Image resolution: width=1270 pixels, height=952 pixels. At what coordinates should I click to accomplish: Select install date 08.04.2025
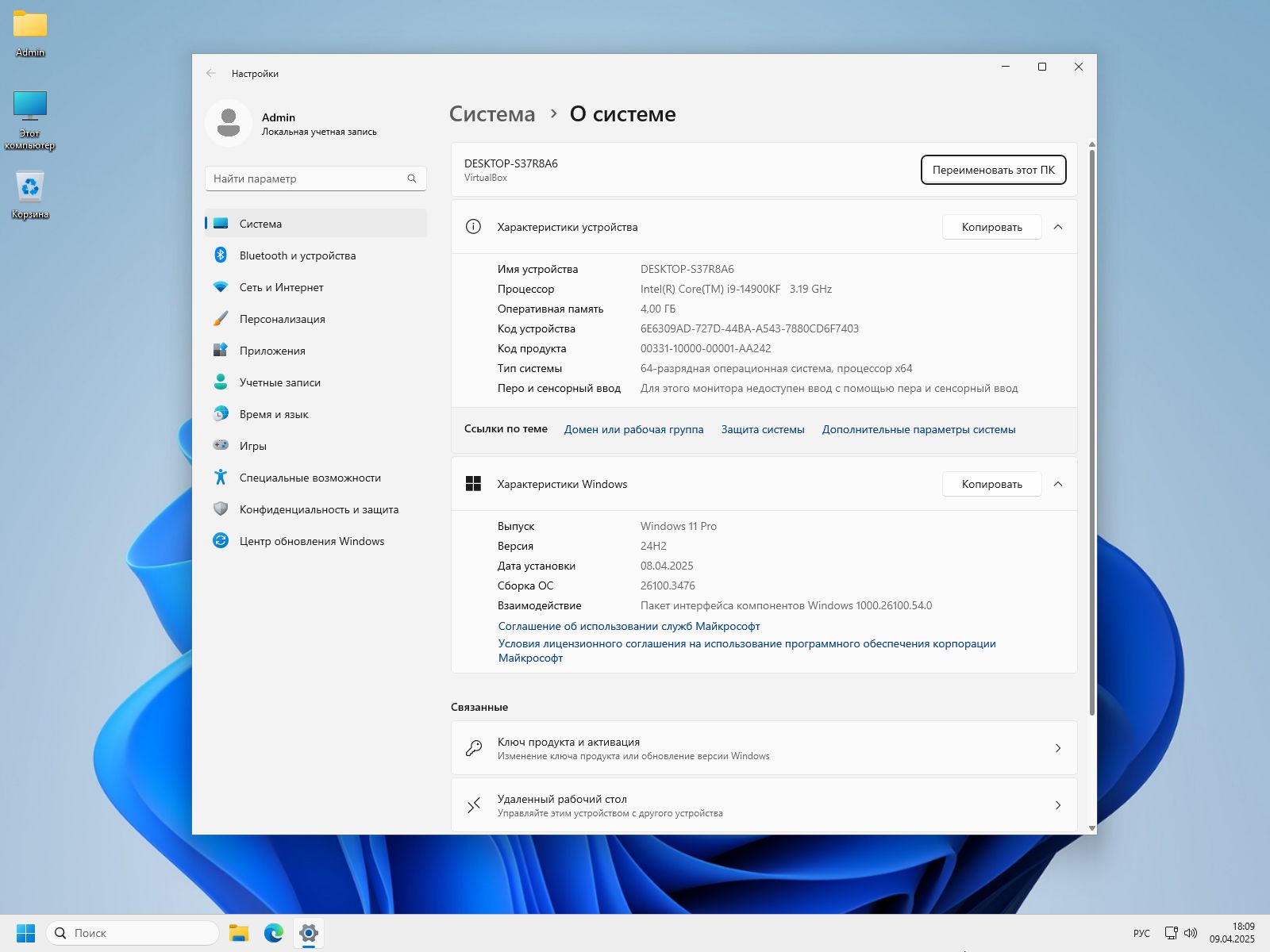[x=667, y=566]
